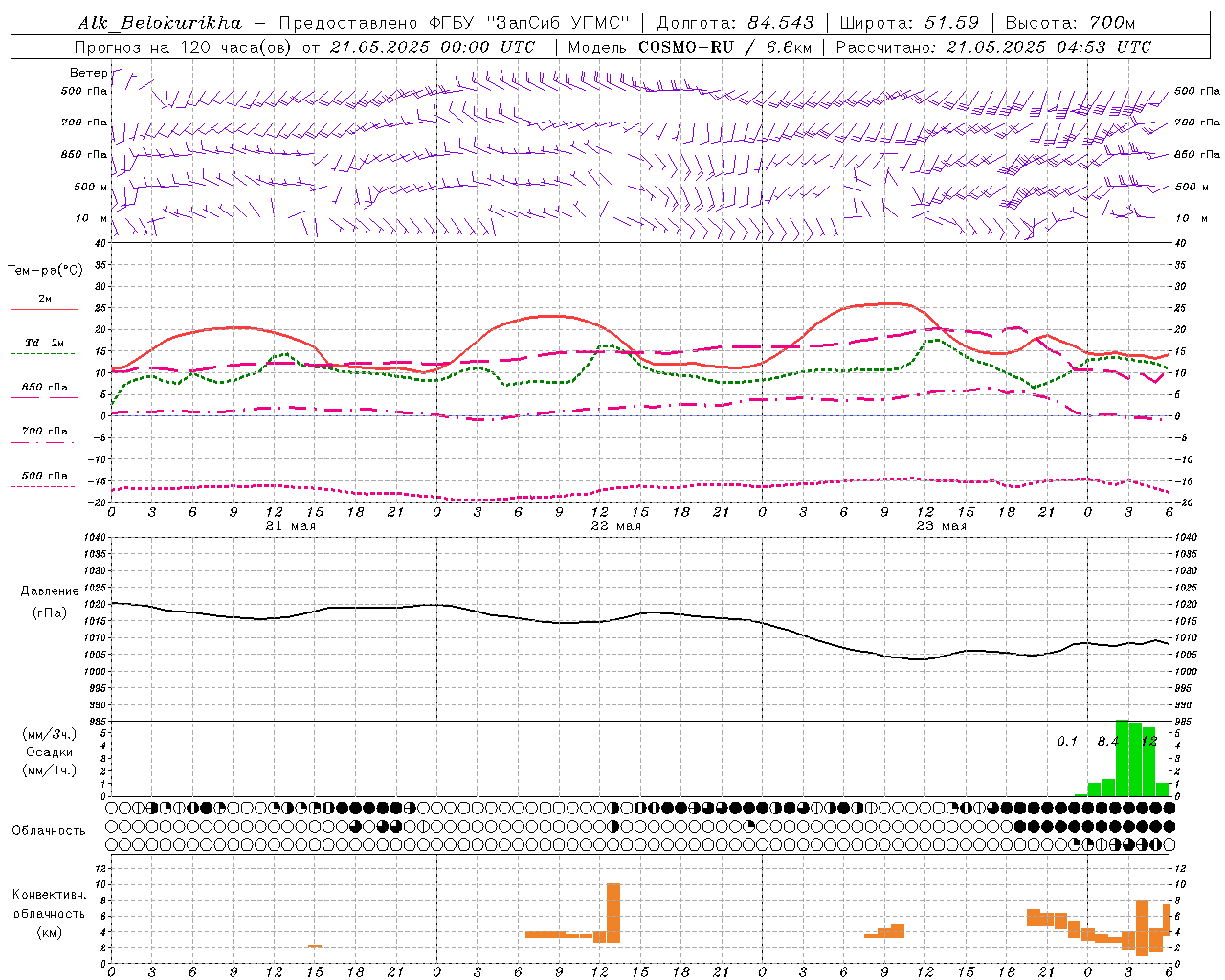The image size is (1225, 980).
Task: Click the Конвективн. convective cloud label
Action: click(x=50, y=895)
